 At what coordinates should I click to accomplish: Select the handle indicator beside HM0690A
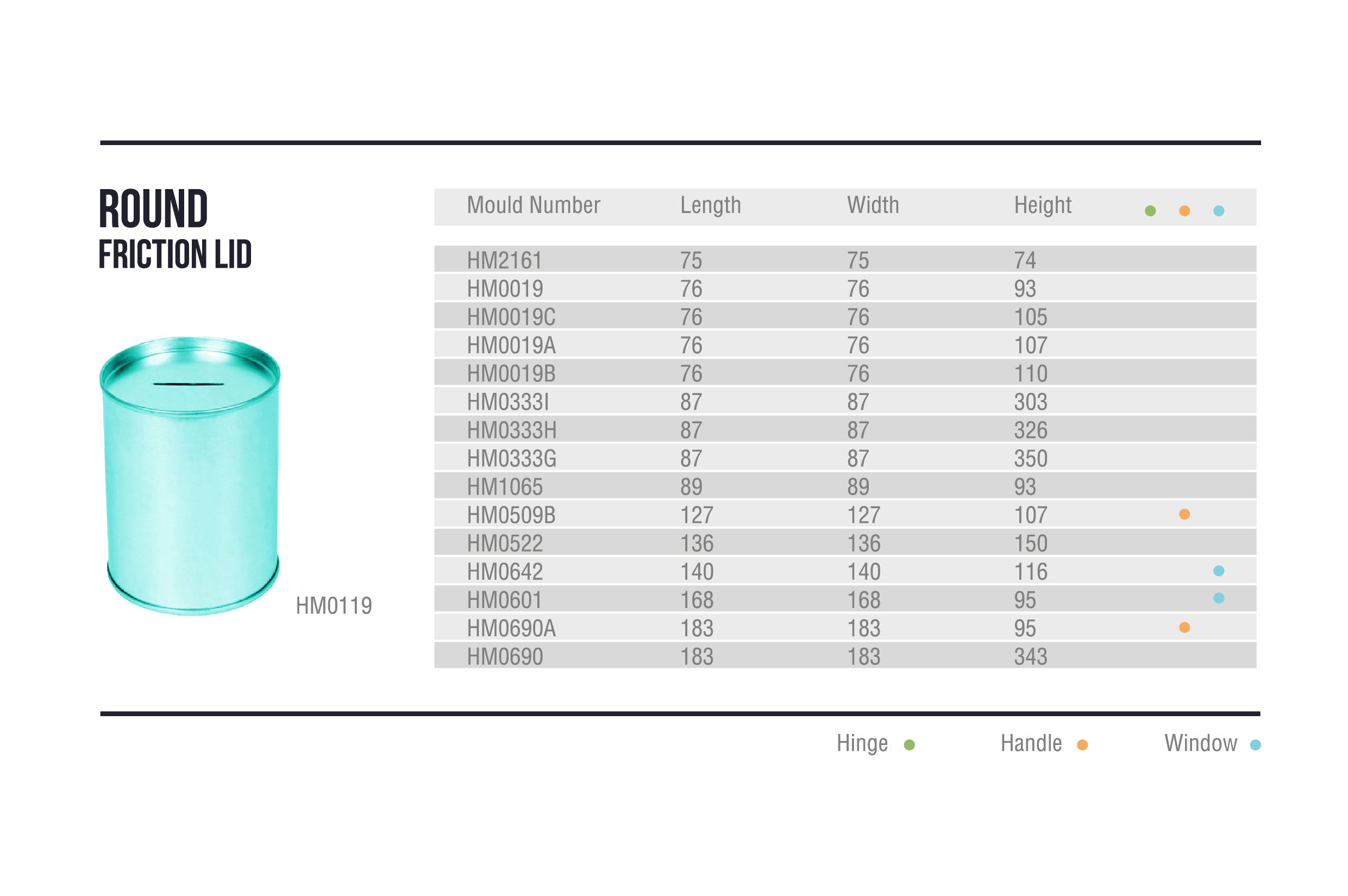1184,628
